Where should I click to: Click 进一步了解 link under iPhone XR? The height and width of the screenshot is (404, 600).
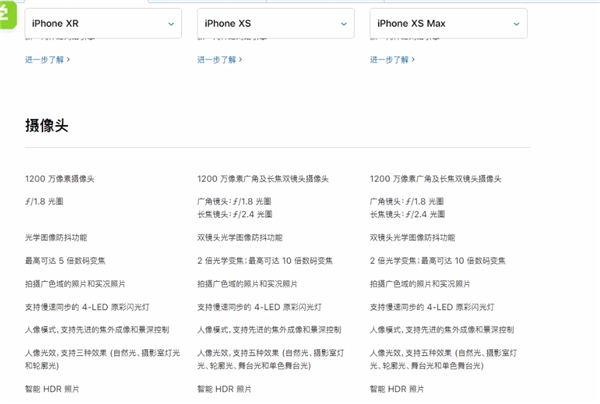coord(47,60)
